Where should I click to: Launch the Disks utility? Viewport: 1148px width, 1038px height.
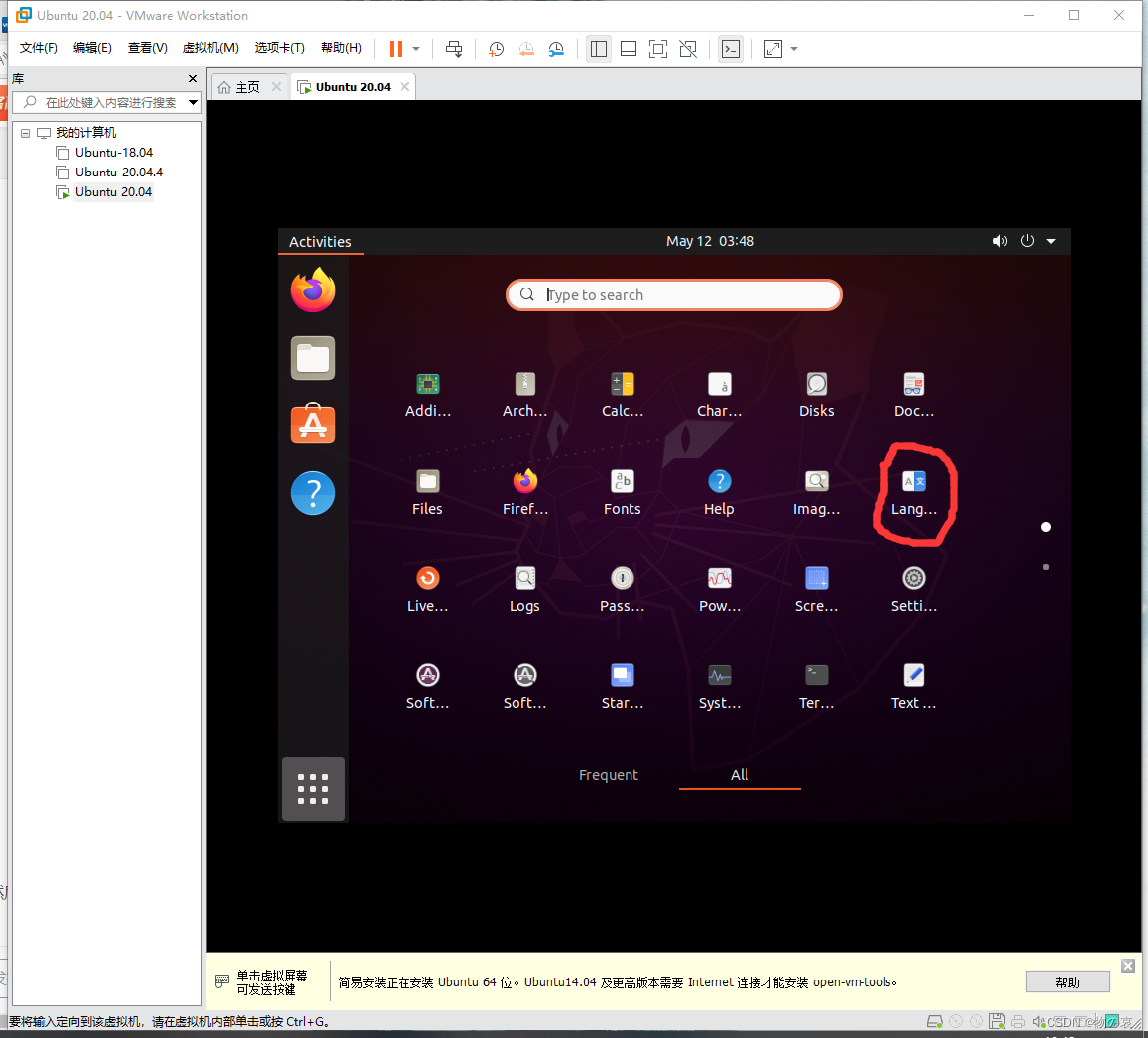816,385
